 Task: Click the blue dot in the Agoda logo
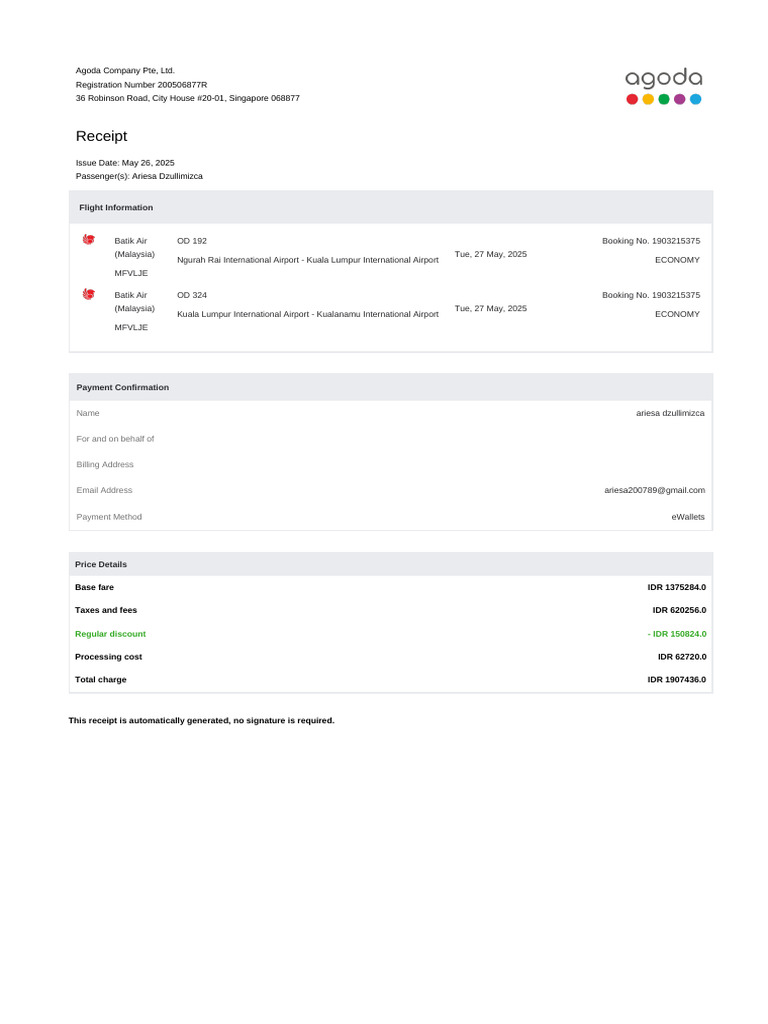click(x=696, y=99)
